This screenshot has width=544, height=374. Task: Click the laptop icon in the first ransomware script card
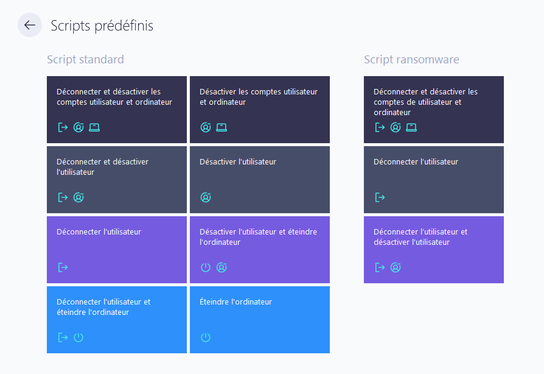point(411,127)
